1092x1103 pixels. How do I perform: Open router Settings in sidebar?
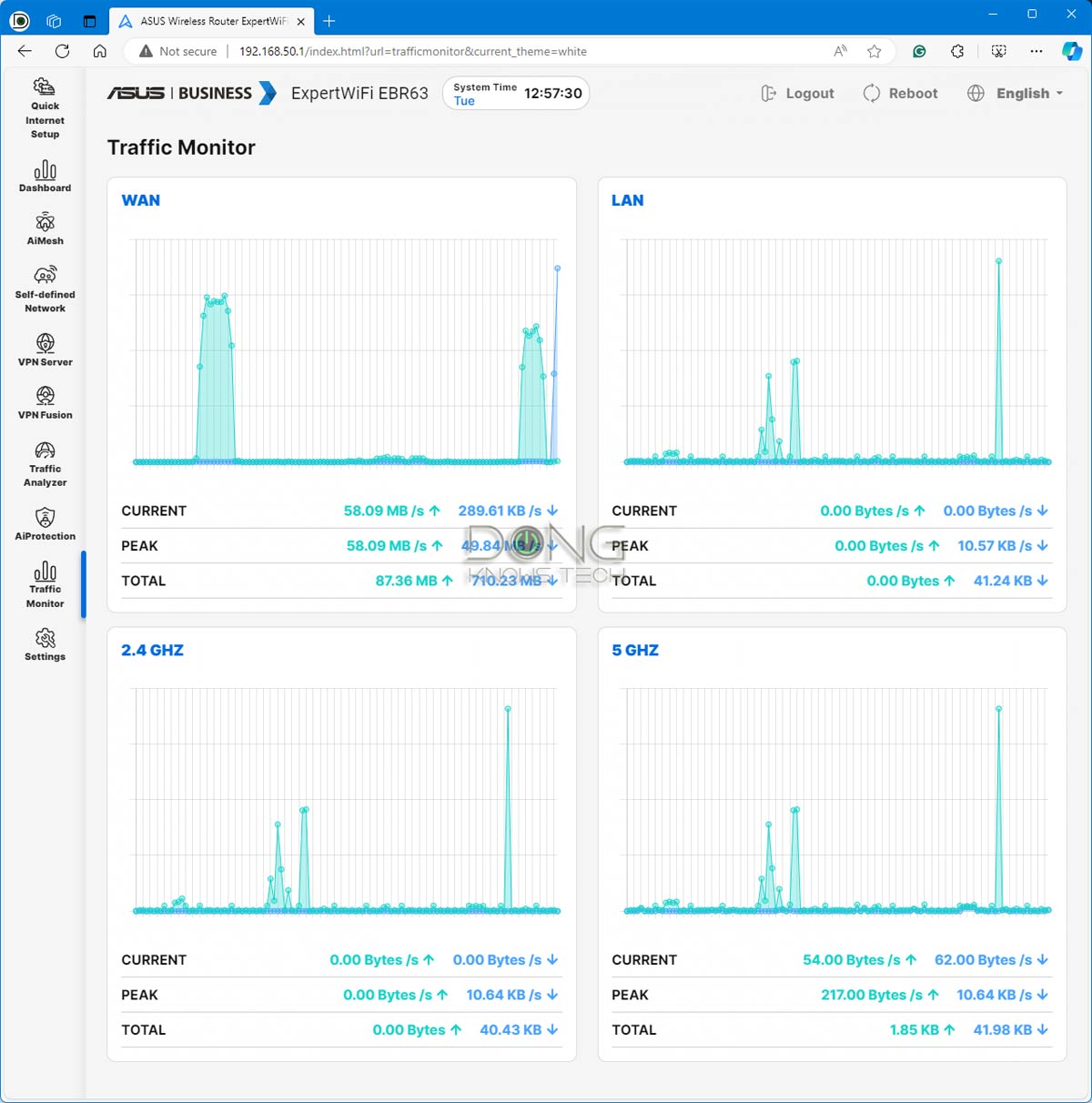click(x=45, y=643)
